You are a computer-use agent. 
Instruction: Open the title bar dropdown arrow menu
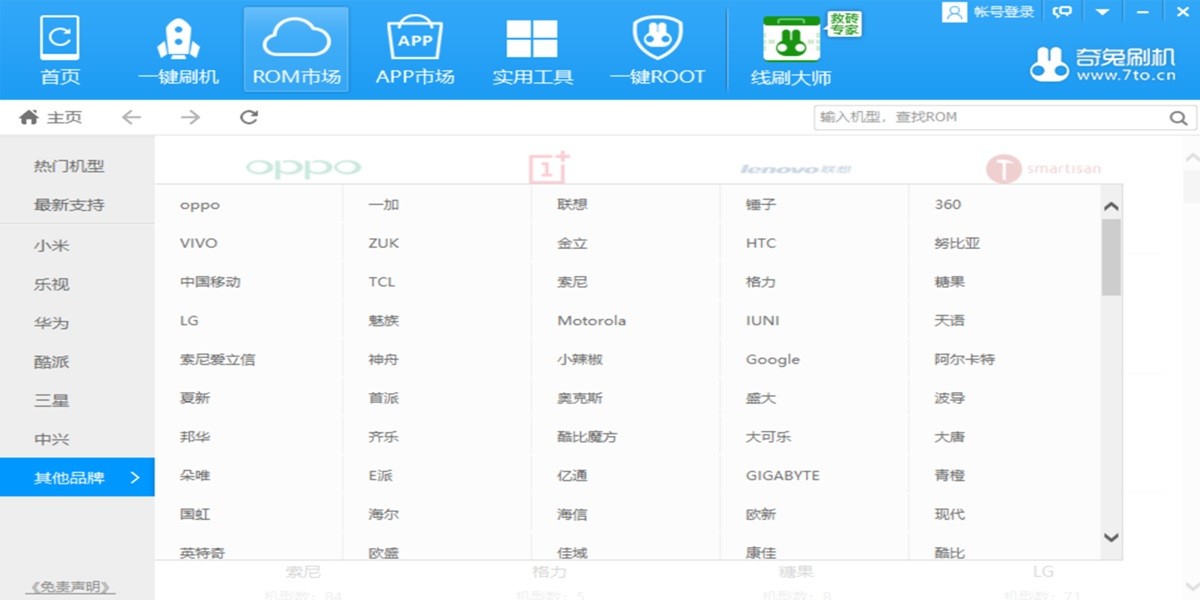pyautogui.click(x=1102, y=12)
